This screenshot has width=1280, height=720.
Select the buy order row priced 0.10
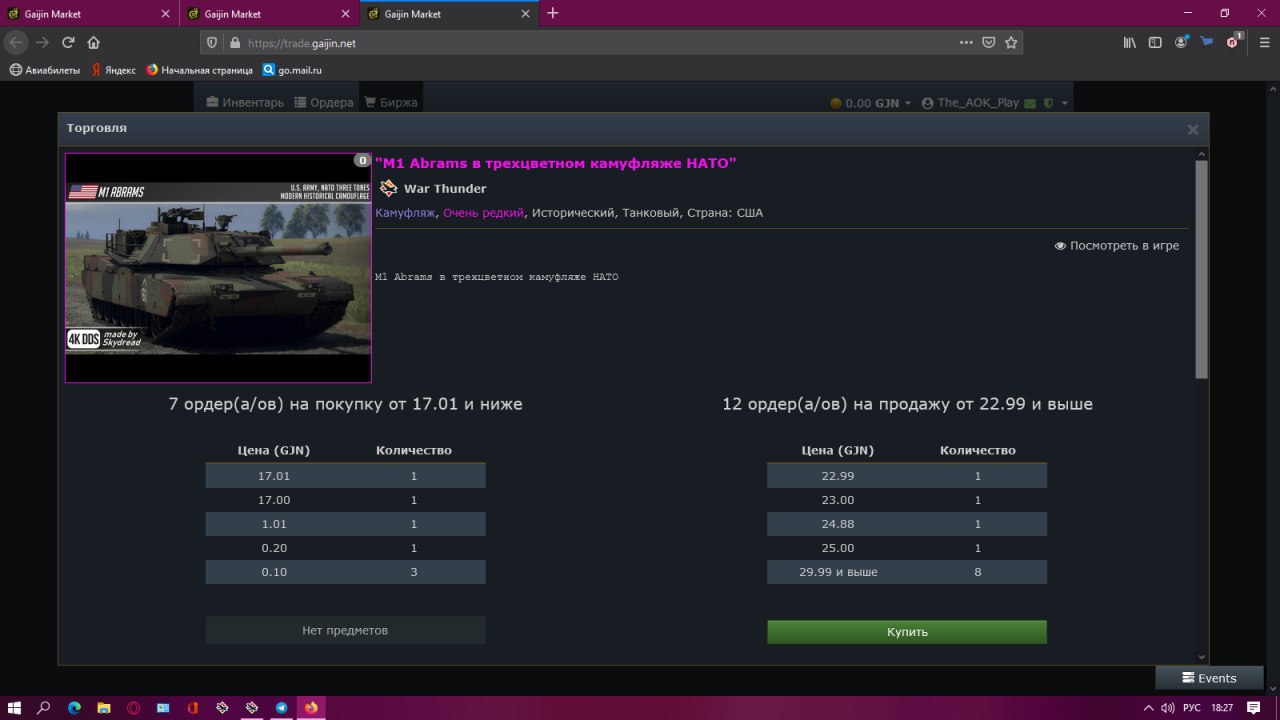tap(345, 572)
